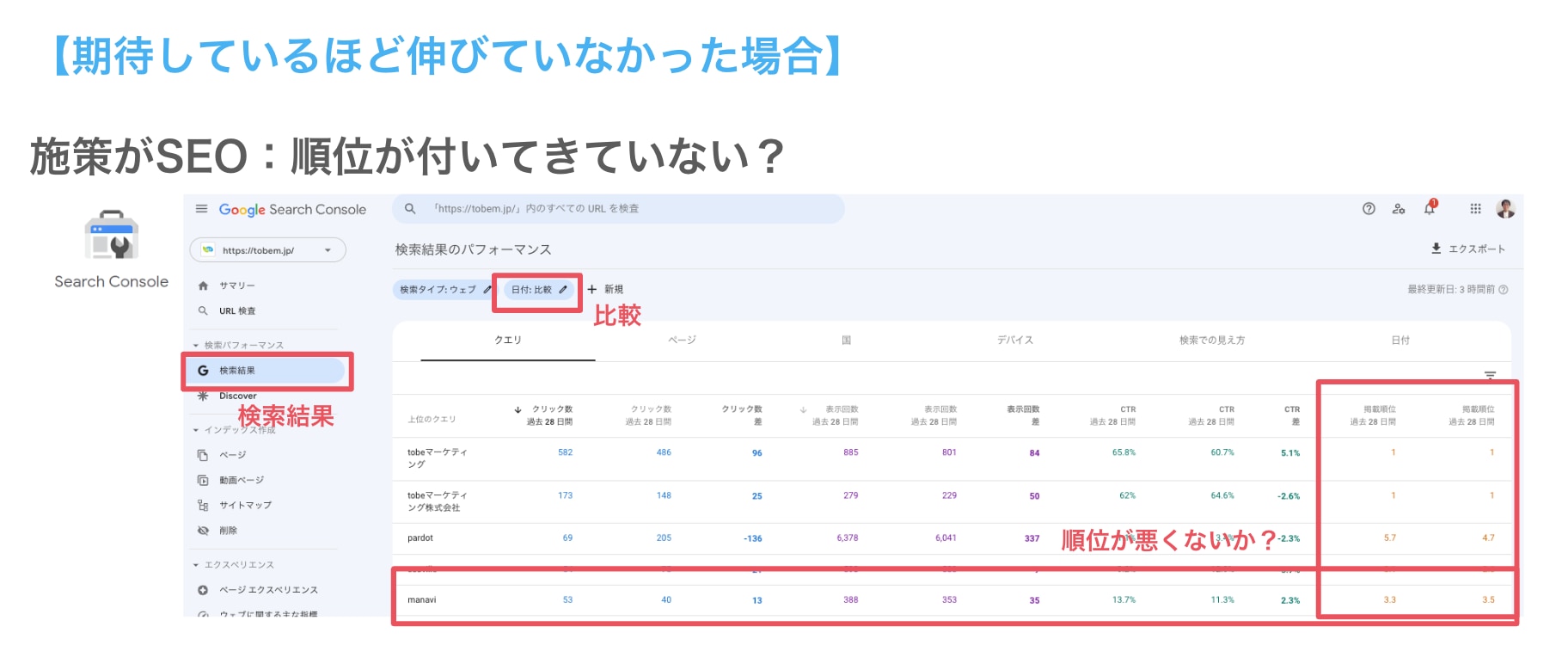The image size is (1568, 645).
Task: Click the video page icon beside 動画ページ
Action: 203,480
